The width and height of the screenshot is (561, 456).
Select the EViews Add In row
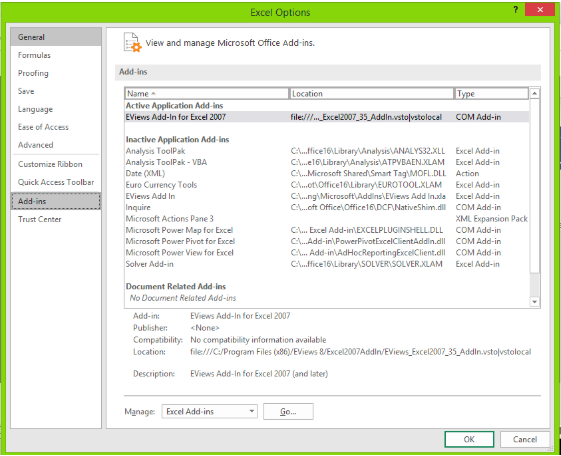point(326,196)
